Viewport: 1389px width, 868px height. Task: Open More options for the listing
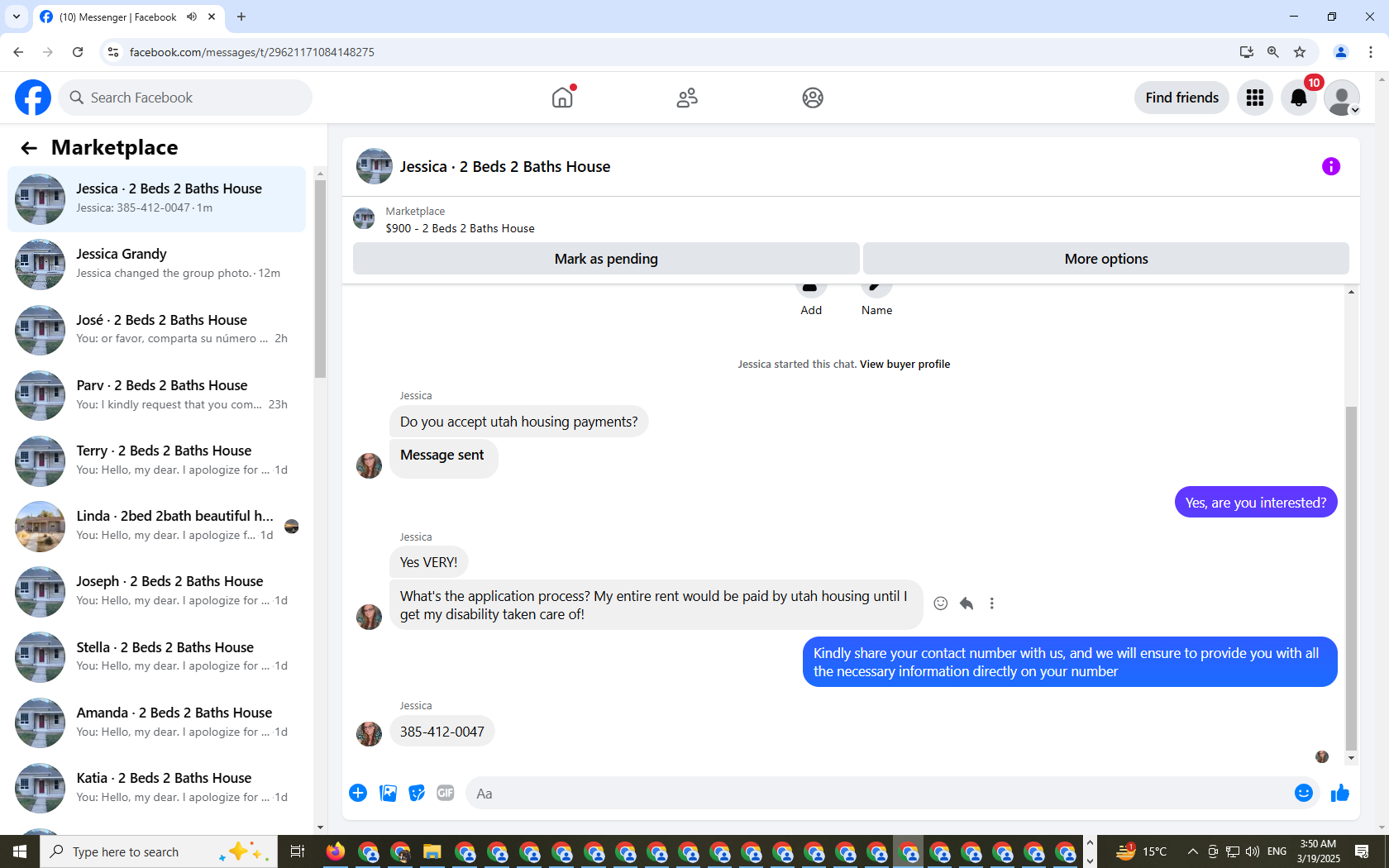coord(1106,259)
